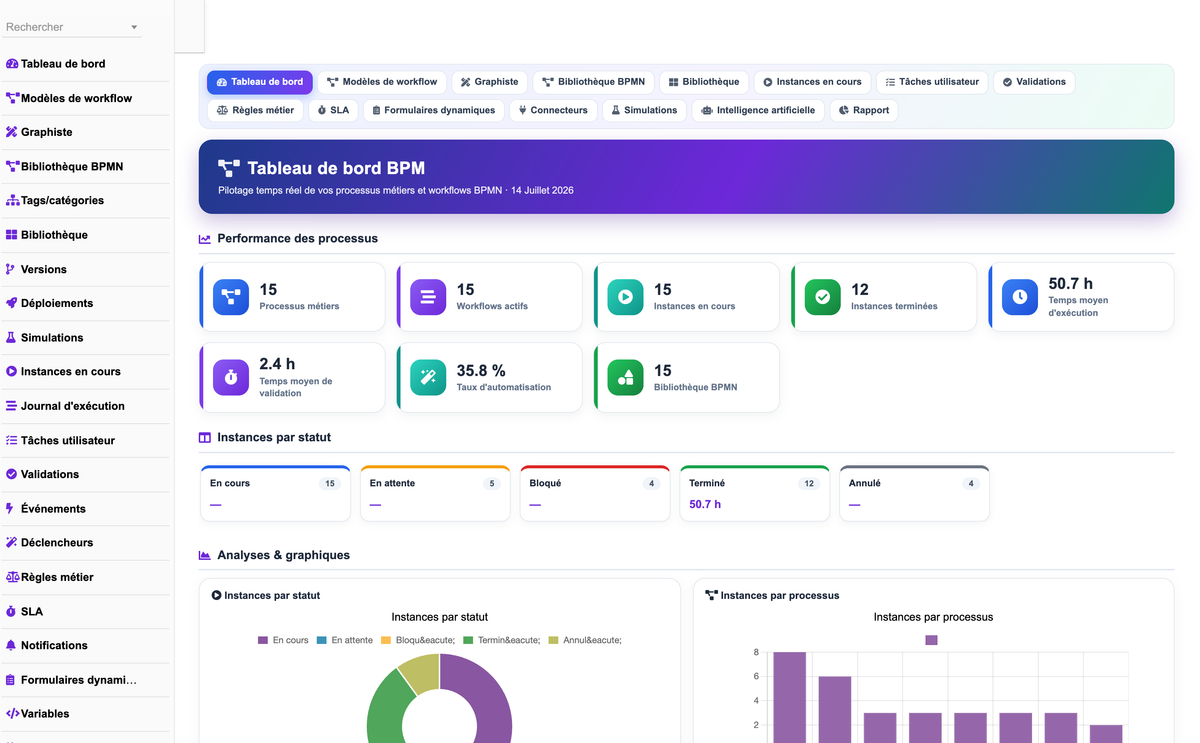Click the Bibliothèque BPMN sidebar icon
The height and width of the screenshot is (743, 1200).
(x=12, y=166)
